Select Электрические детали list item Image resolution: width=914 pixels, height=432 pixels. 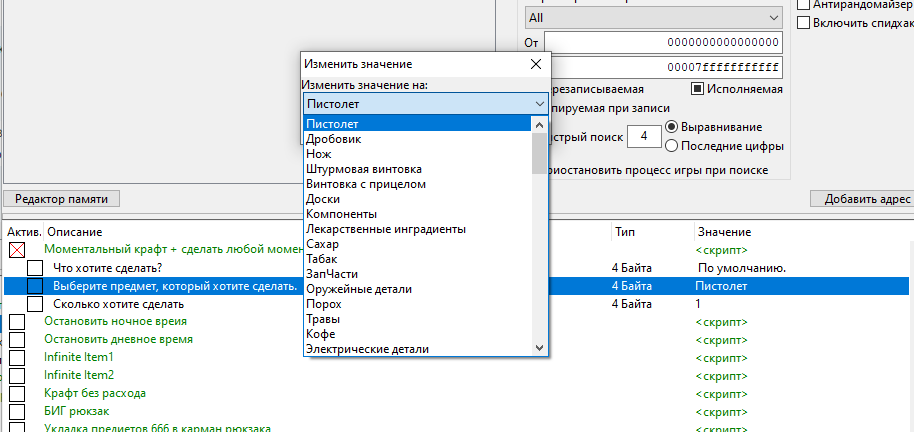point(367,349)
